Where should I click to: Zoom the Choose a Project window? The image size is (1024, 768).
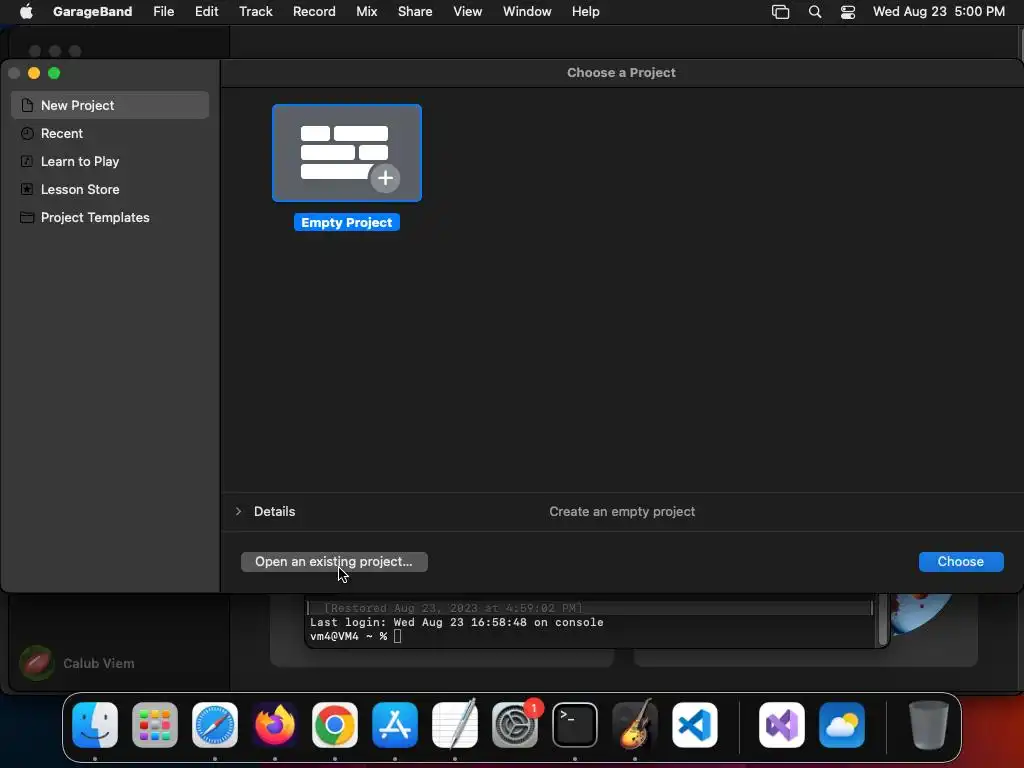[54, 73]
